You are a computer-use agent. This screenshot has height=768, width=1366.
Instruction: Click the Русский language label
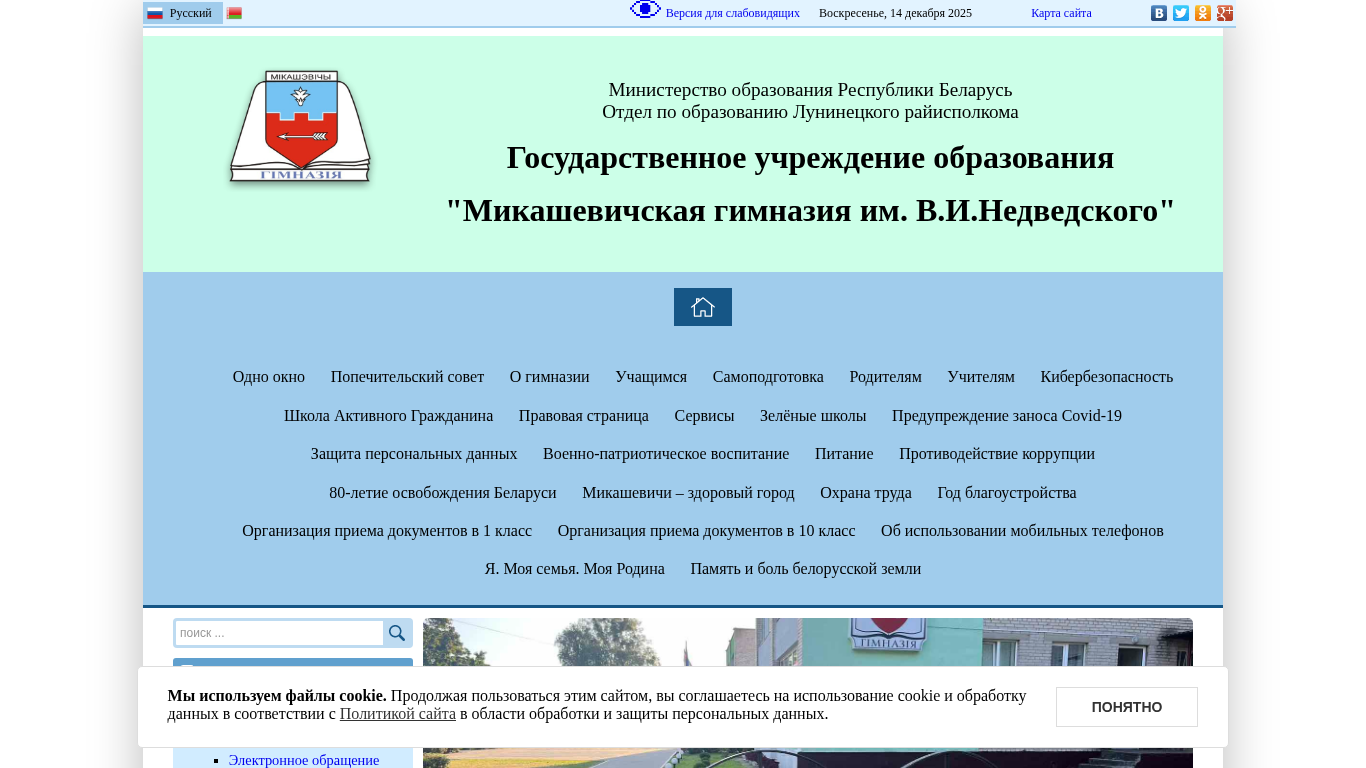point(191,13)
